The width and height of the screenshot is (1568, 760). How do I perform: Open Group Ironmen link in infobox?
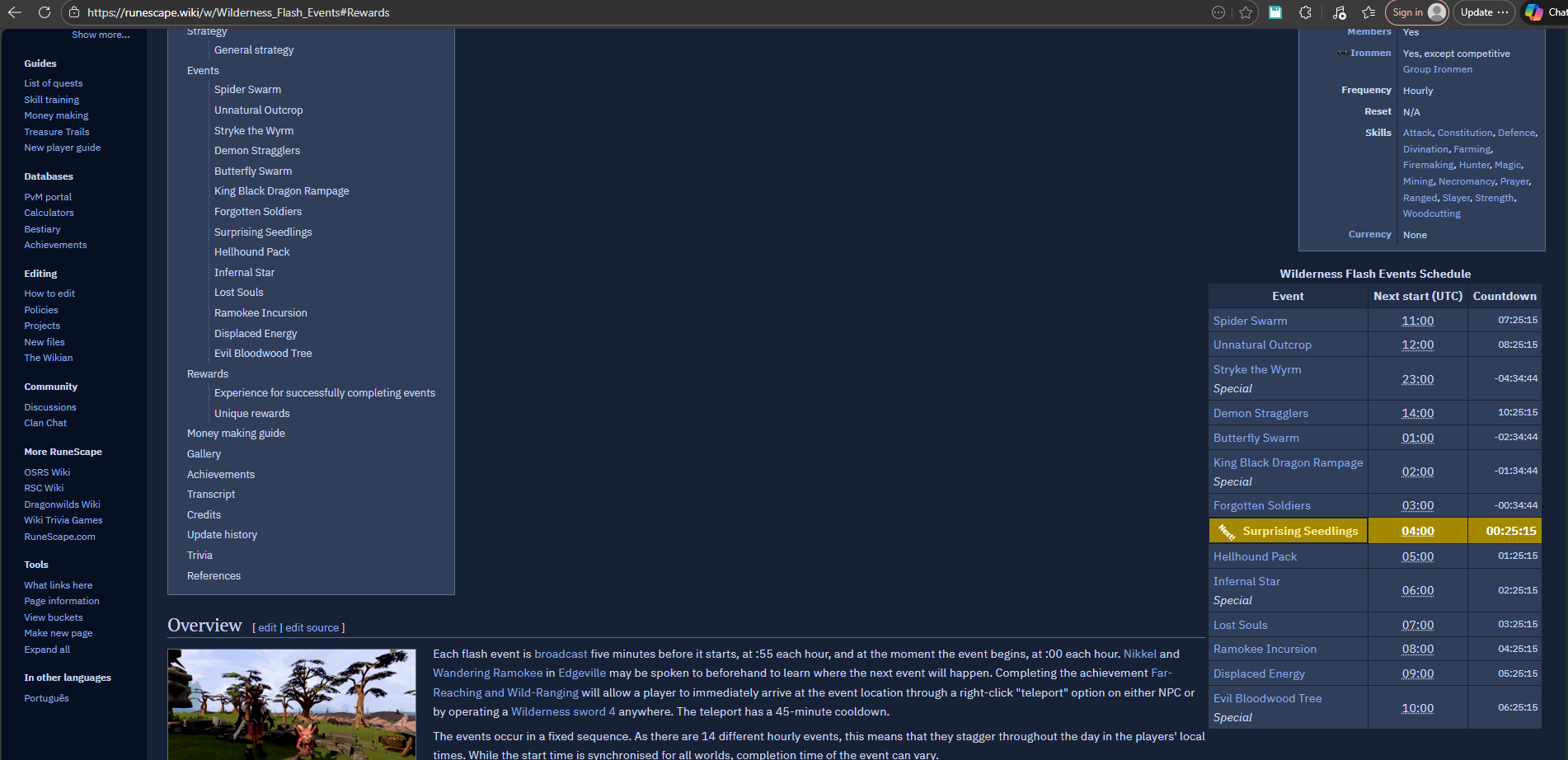tap(1438, 69)
